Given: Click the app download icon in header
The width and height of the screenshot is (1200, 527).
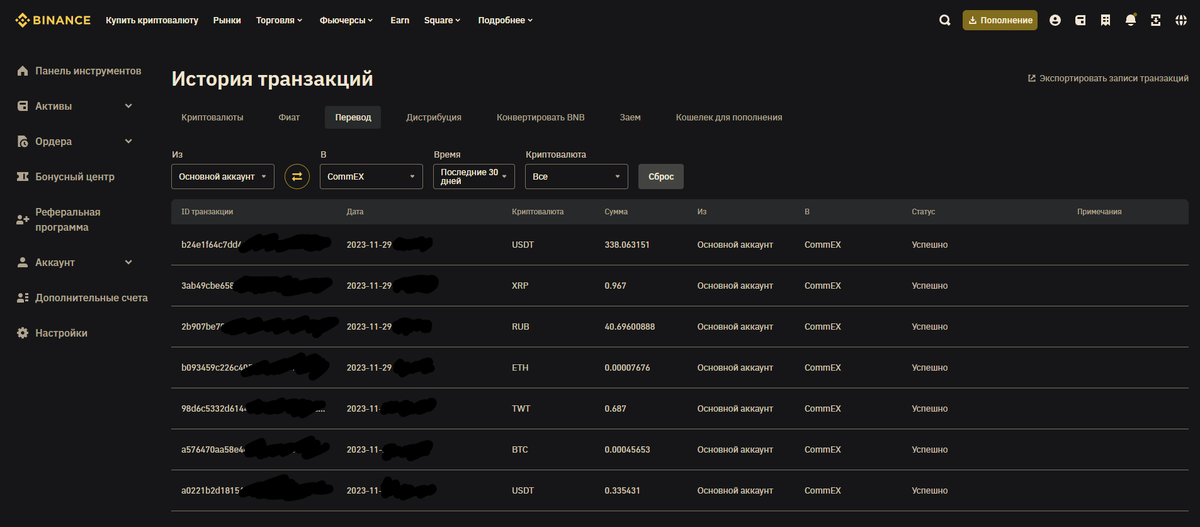Looking at the screenshot, I should pos(1156,20).
